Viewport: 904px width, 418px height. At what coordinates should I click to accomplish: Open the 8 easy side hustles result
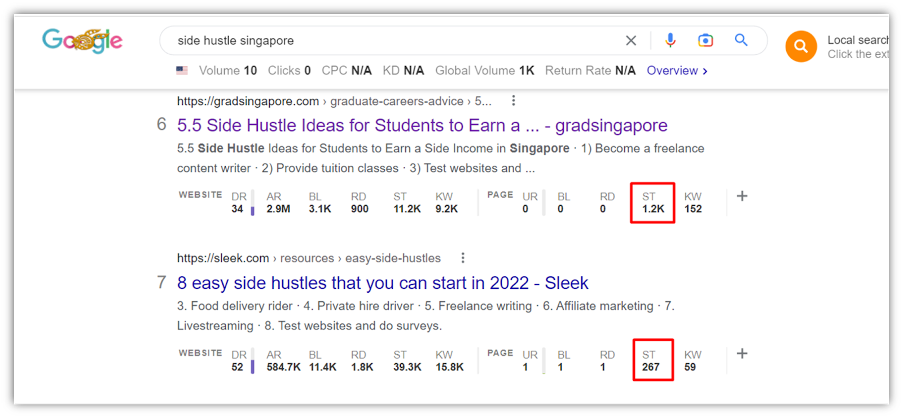coord(383,283)
